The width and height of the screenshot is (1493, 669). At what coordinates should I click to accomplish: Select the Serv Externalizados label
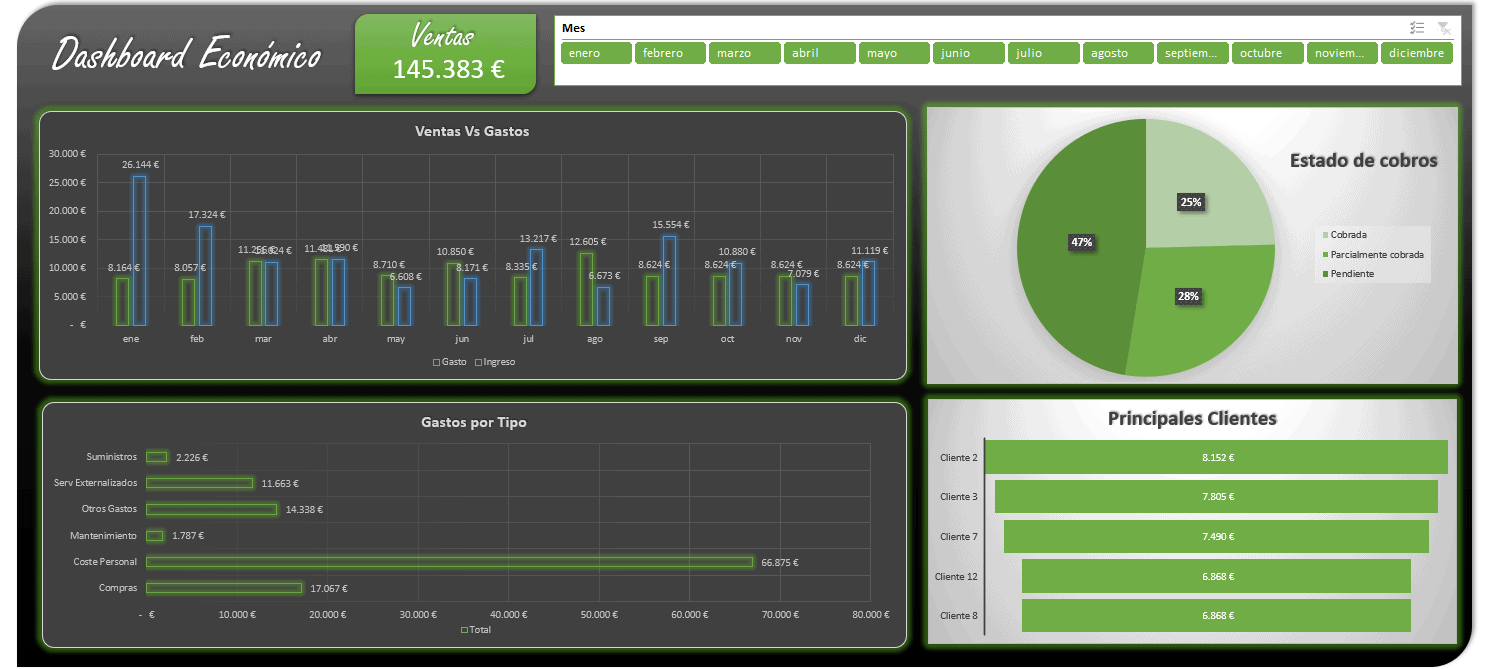coord(96,483)
